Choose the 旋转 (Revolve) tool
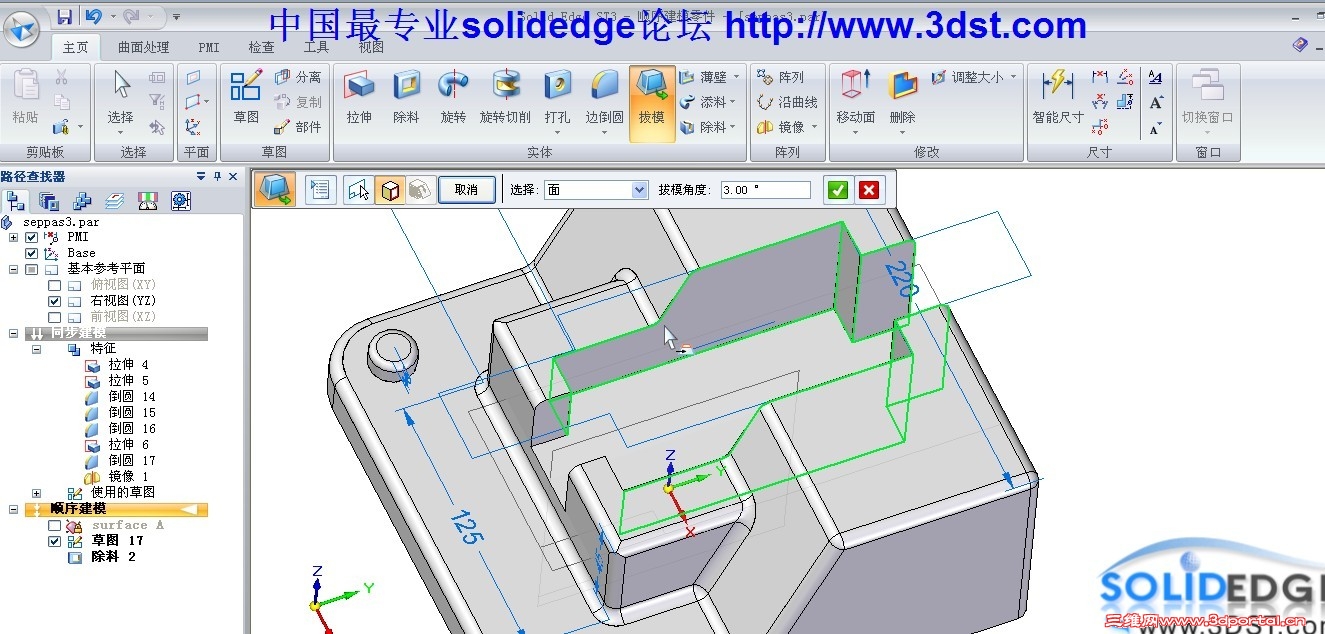Screen dimensions: 1325x634 point(453,99)
